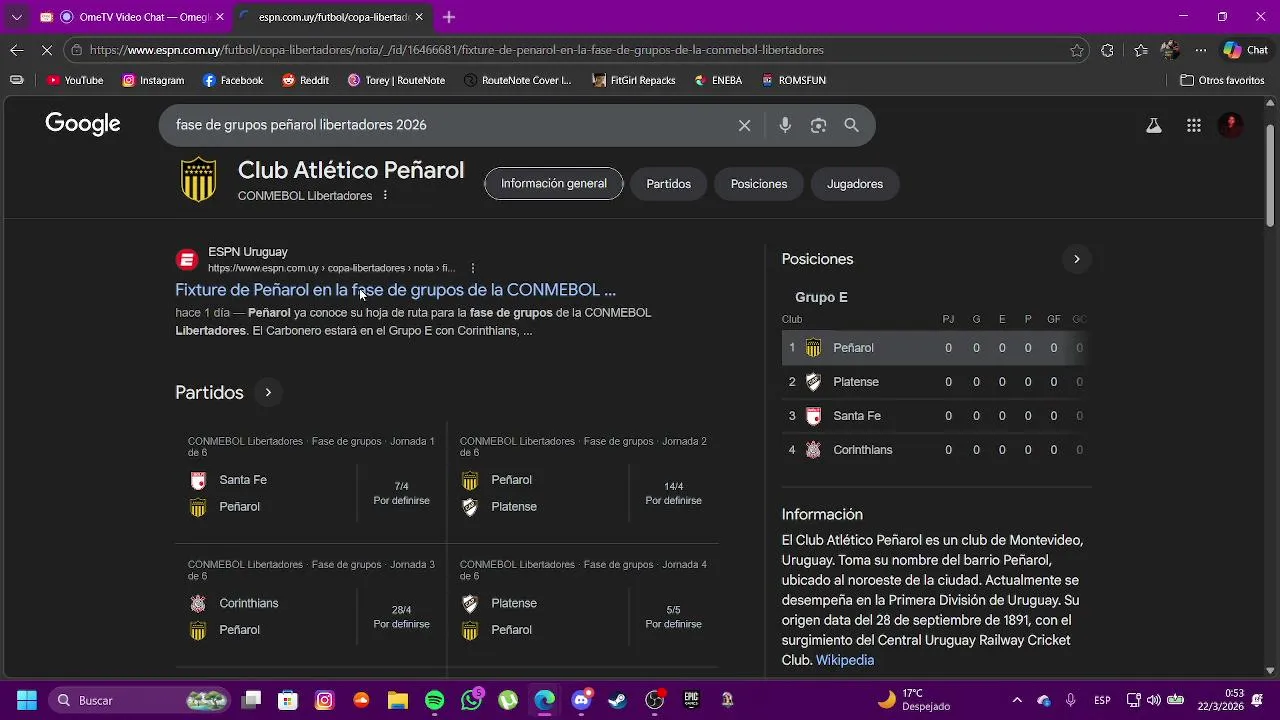Go to the Google home logo
The image size is (1280, 720).
point(83,124)
